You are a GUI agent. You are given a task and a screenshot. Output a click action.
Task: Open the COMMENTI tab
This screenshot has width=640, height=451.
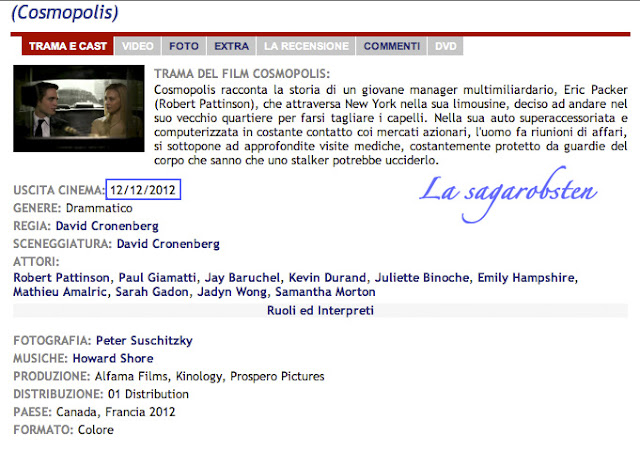click(392, 46)
